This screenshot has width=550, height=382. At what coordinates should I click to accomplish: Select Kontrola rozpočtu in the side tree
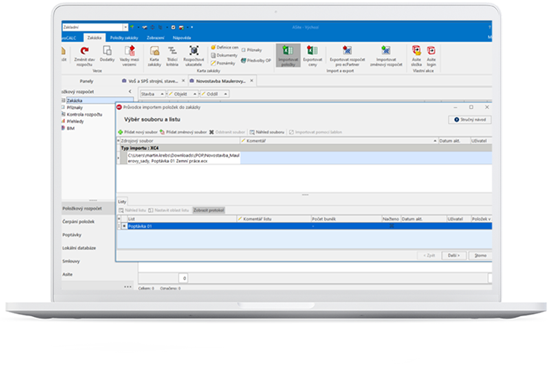[84, 115]
